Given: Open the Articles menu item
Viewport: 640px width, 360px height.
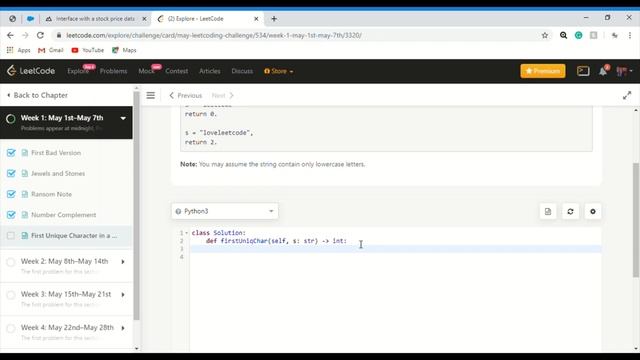Looking at the screenshot, I should click(210, 71).
